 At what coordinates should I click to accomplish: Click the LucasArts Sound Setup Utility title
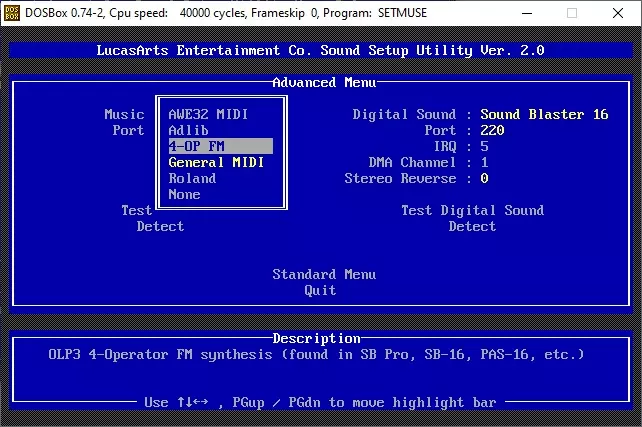(x=320, y=50)
